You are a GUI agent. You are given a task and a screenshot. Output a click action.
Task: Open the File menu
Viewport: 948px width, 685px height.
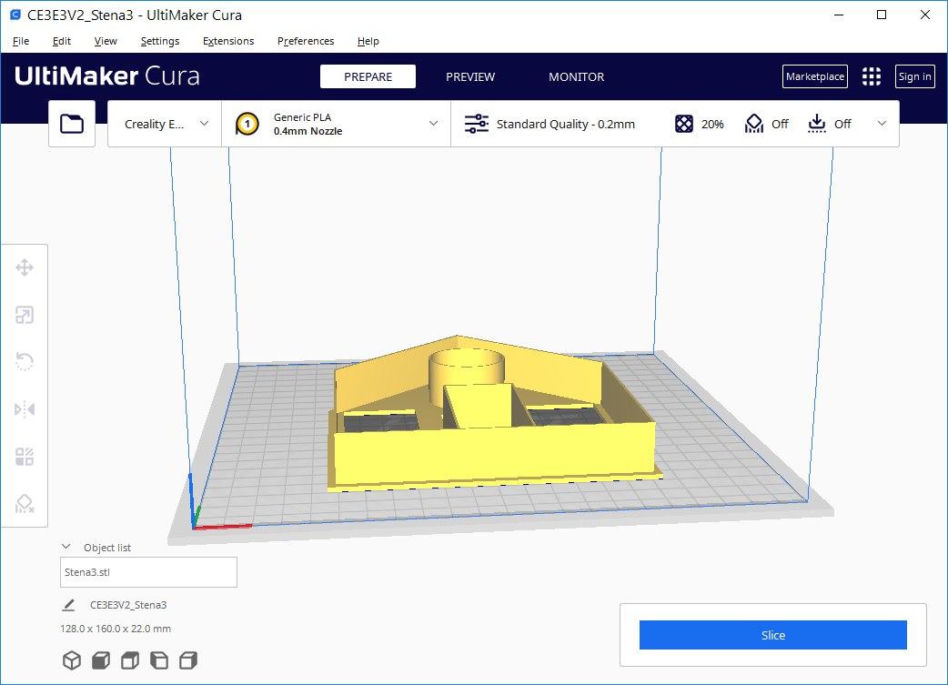(x=21, y=41)
